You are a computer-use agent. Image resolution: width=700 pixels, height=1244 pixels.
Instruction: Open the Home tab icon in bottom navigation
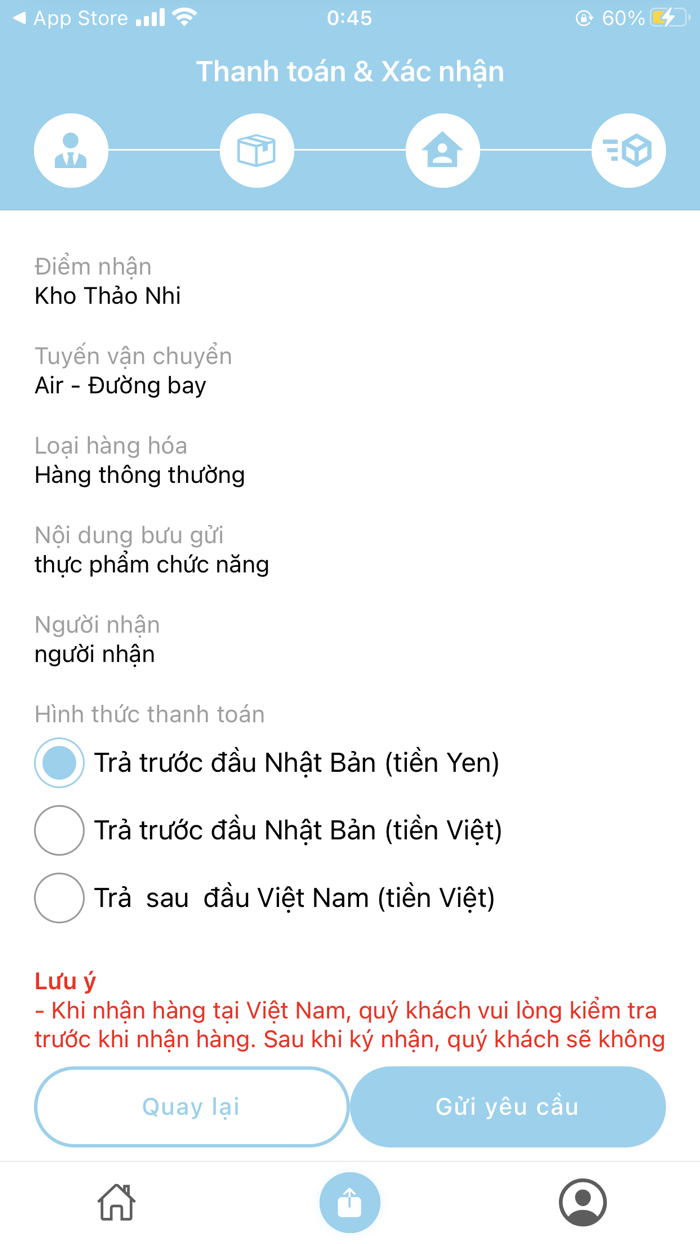tap(116, 1203)
